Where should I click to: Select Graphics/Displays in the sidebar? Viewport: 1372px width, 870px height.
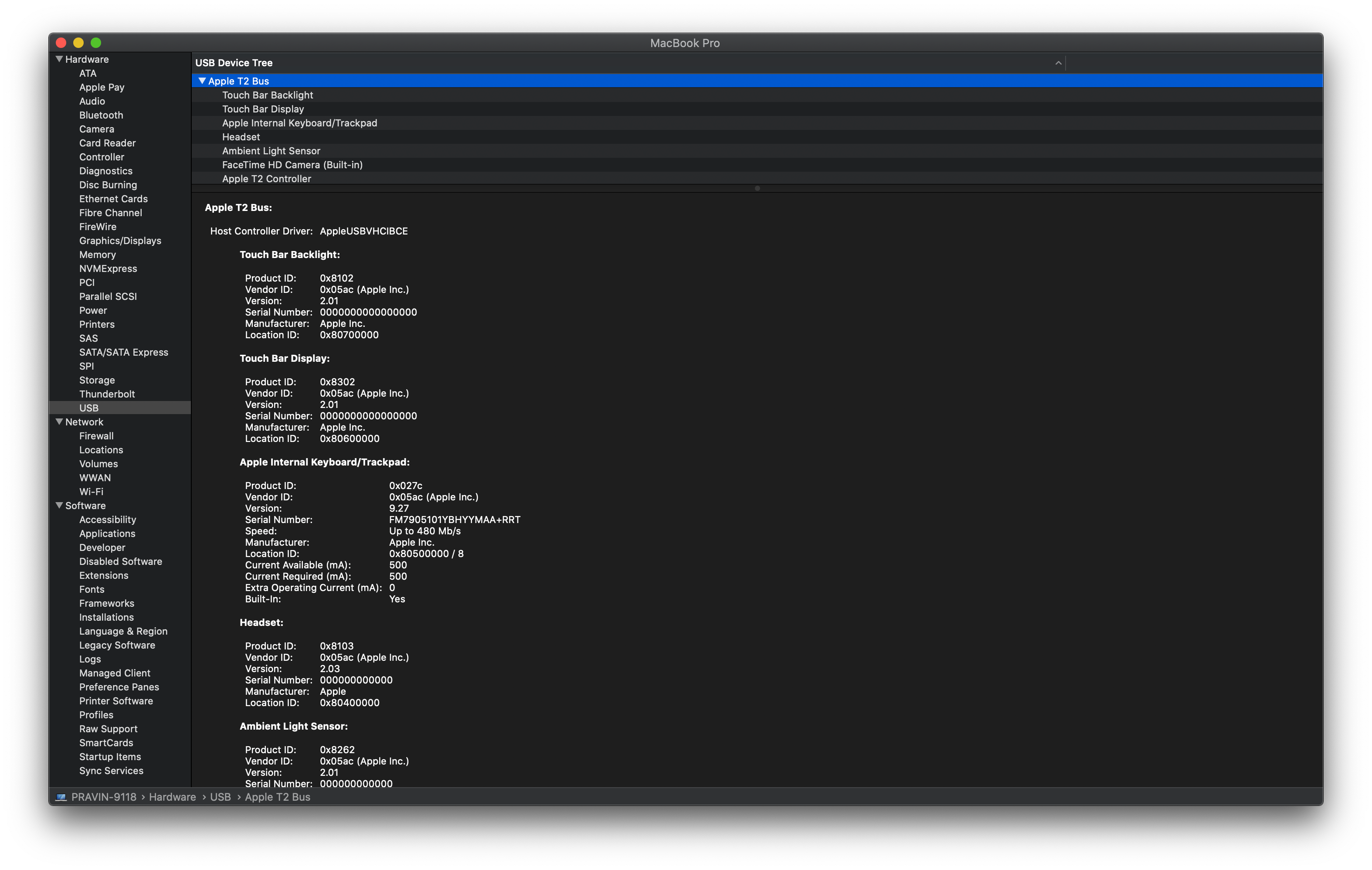click(x=120, y=241)
